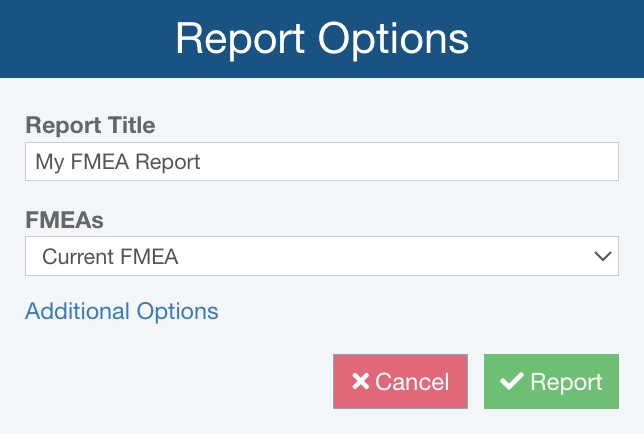Click the empty right end of Report Title field
This screenshot has height=434, width=644.
click(x=560, y=161)
